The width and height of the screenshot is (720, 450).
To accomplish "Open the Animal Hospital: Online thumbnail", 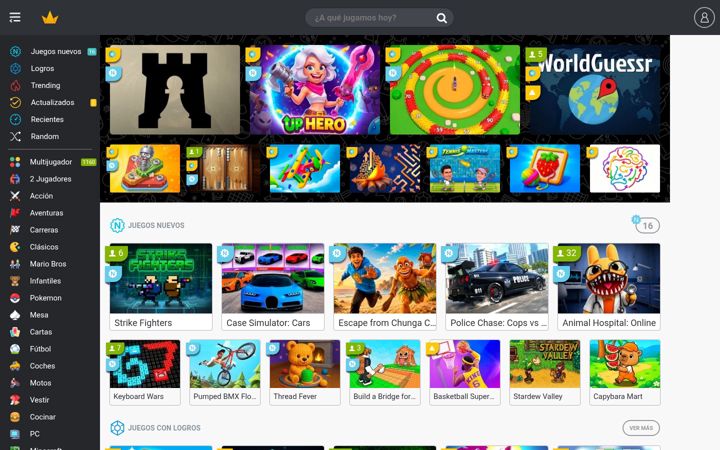I will (609, 278).
